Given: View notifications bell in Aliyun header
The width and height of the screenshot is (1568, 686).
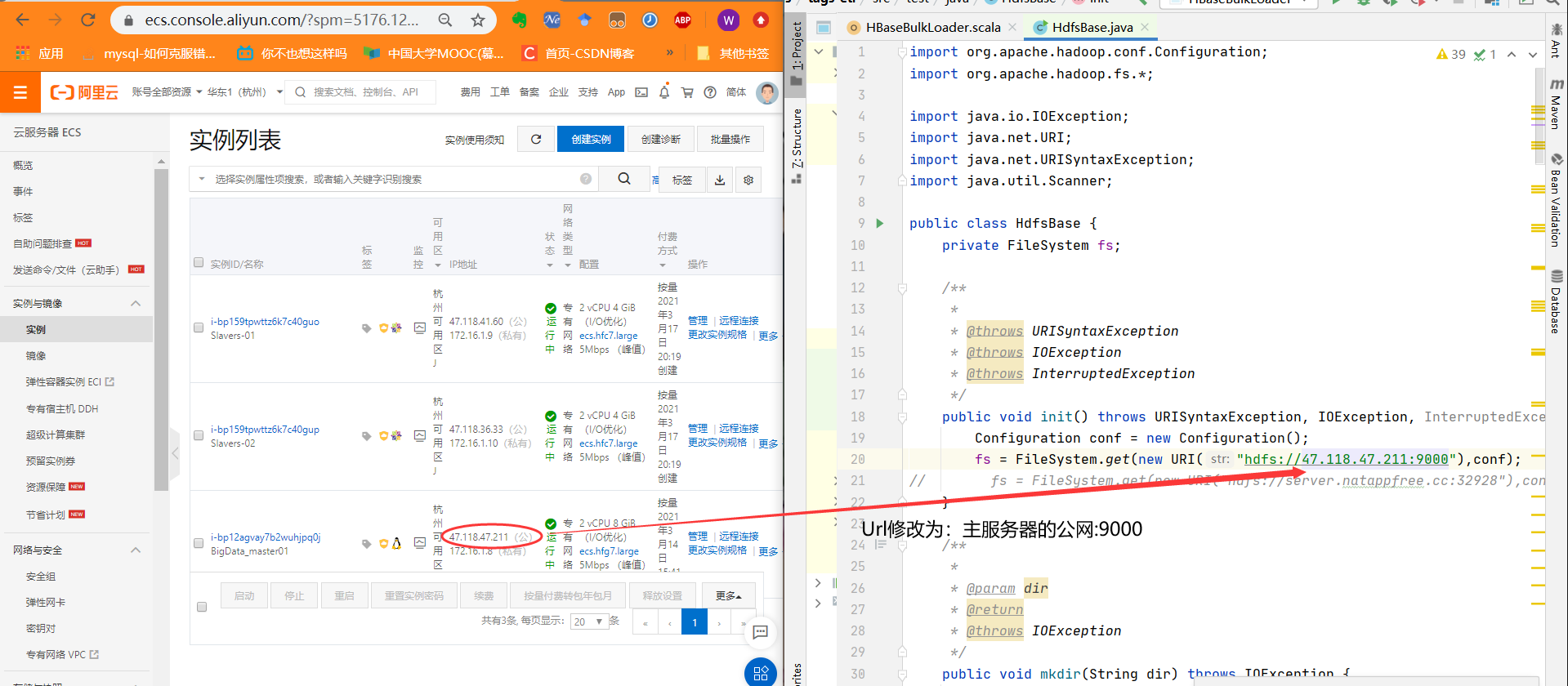Looking at the screenshot, I should (x=664, y=92).
